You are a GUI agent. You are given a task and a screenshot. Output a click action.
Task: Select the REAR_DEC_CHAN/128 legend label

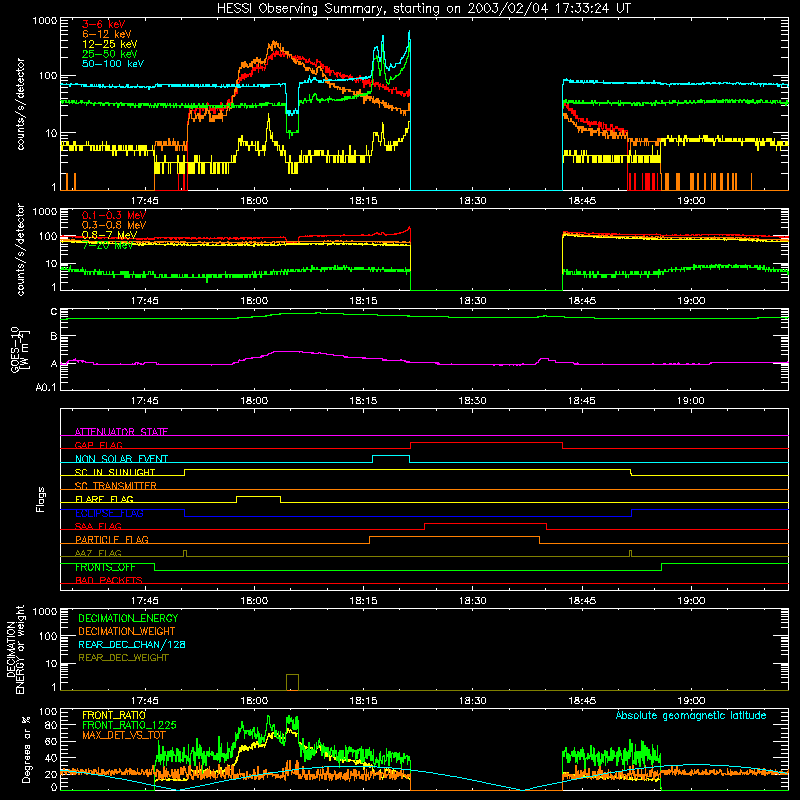pos(132,644)
